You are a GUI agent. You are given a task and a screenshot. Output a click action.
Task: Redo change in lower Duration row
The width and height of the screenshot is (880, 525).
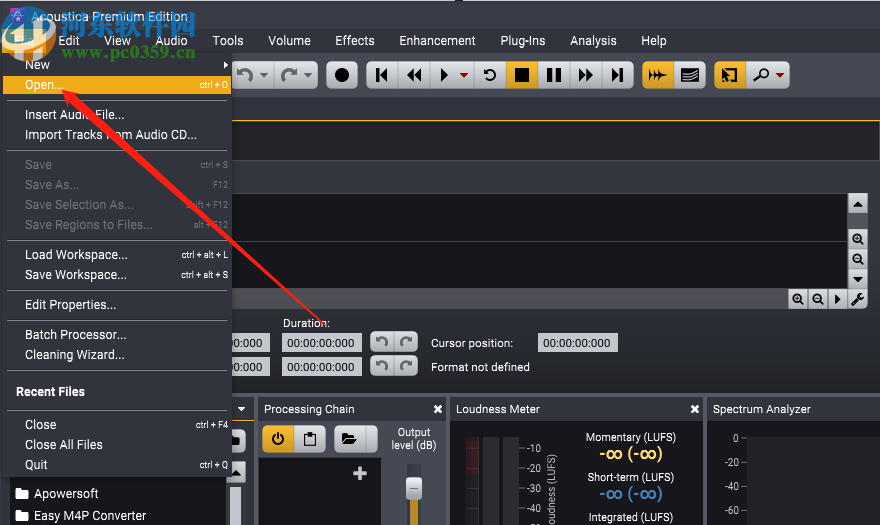point(406,366)
